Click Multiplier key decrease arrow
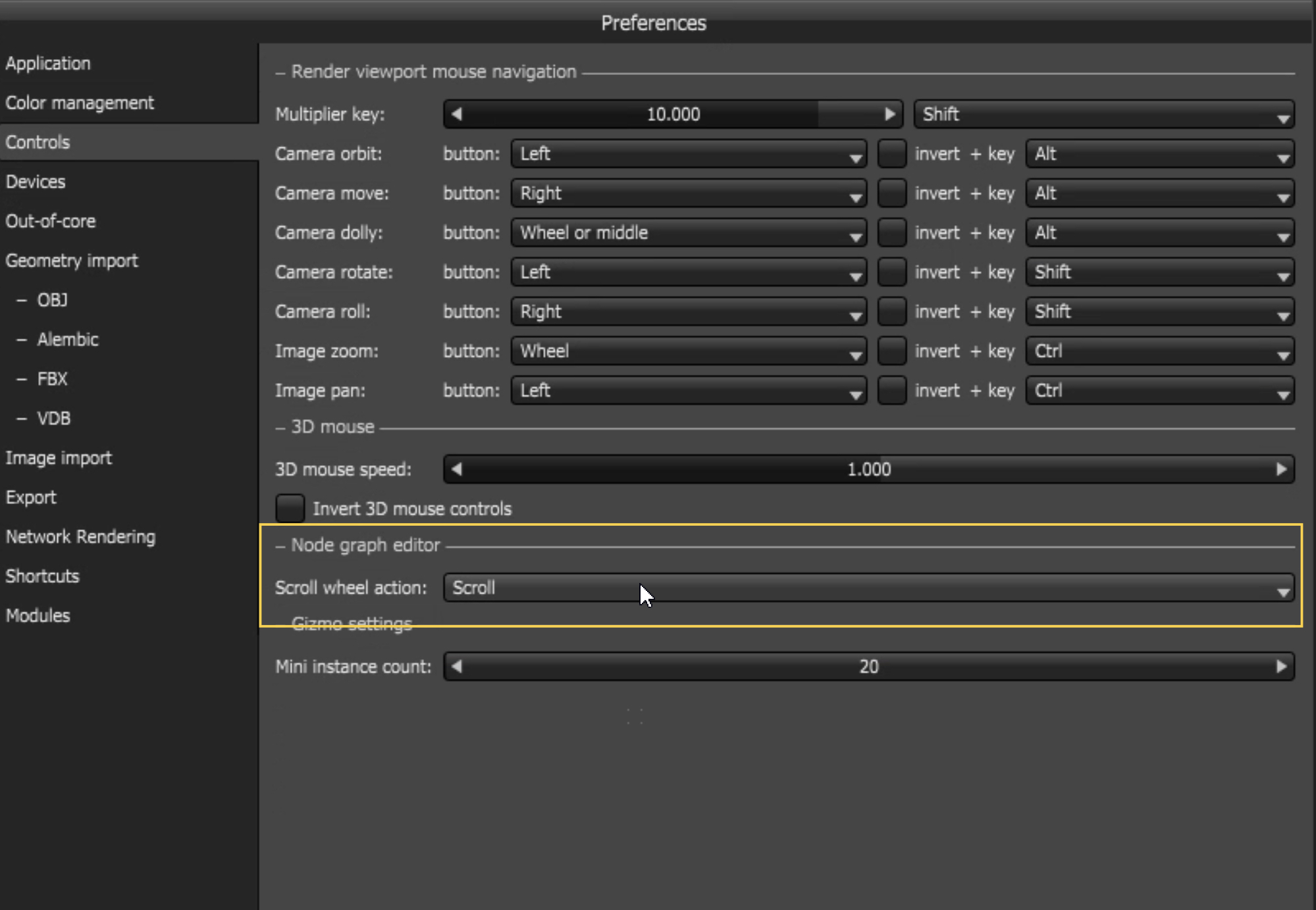The width and height of the screenshot is (1316, 910). pos(457,114)
